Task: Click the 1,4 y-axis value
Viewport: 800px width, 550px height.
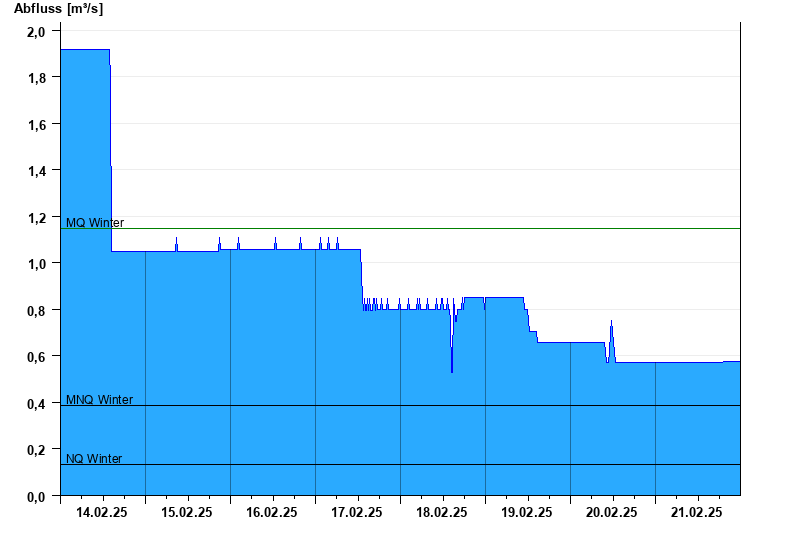Action: 36,171
